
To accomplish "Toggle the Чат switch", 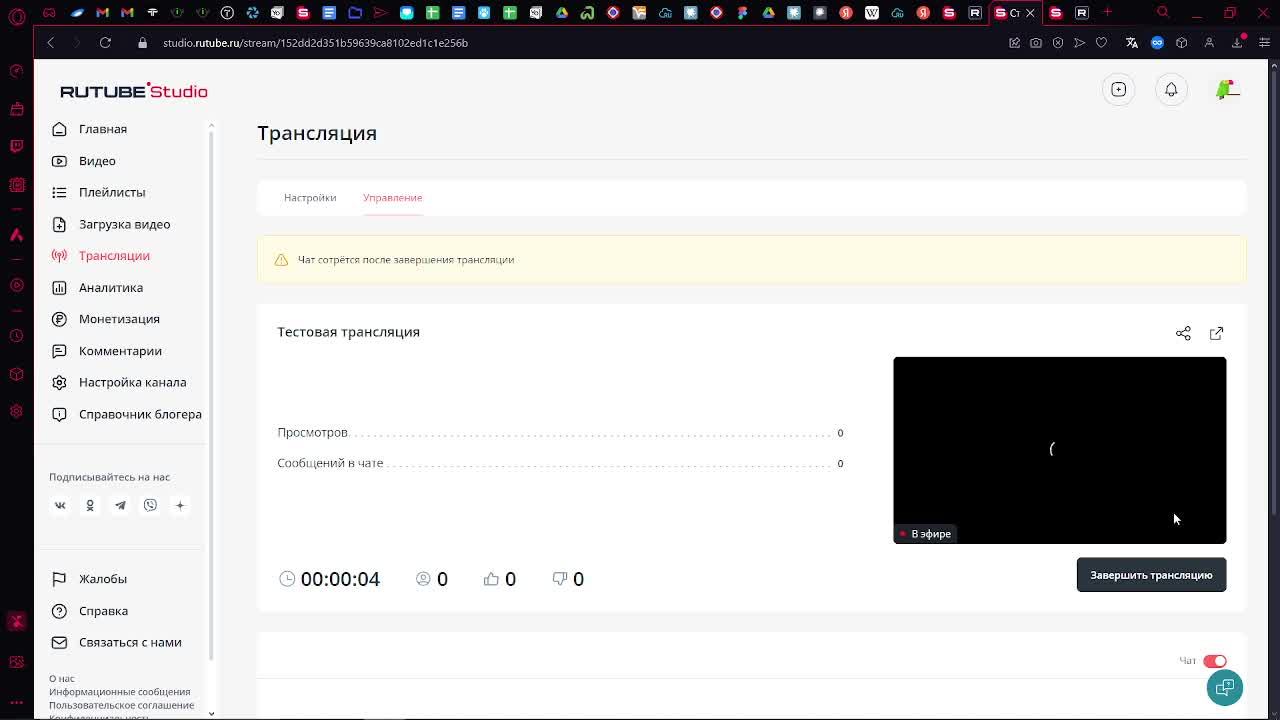I will [x=1214, y=661].
